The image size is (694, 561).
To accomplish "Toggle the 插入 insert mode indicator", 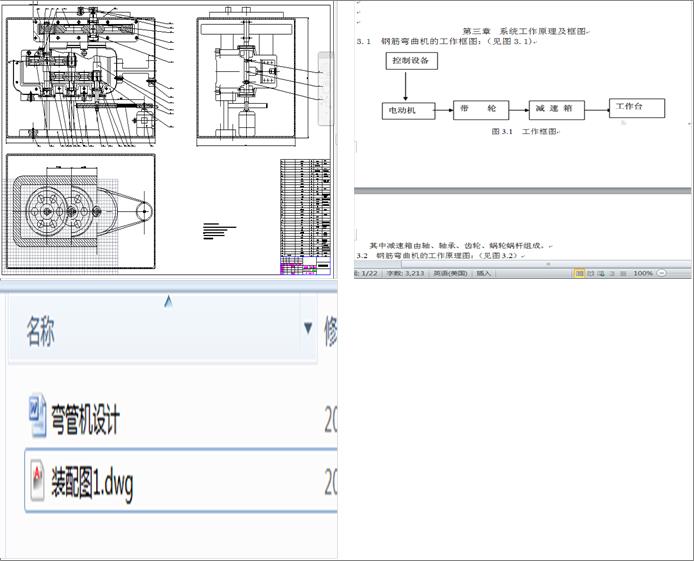I will coord(483,273).
